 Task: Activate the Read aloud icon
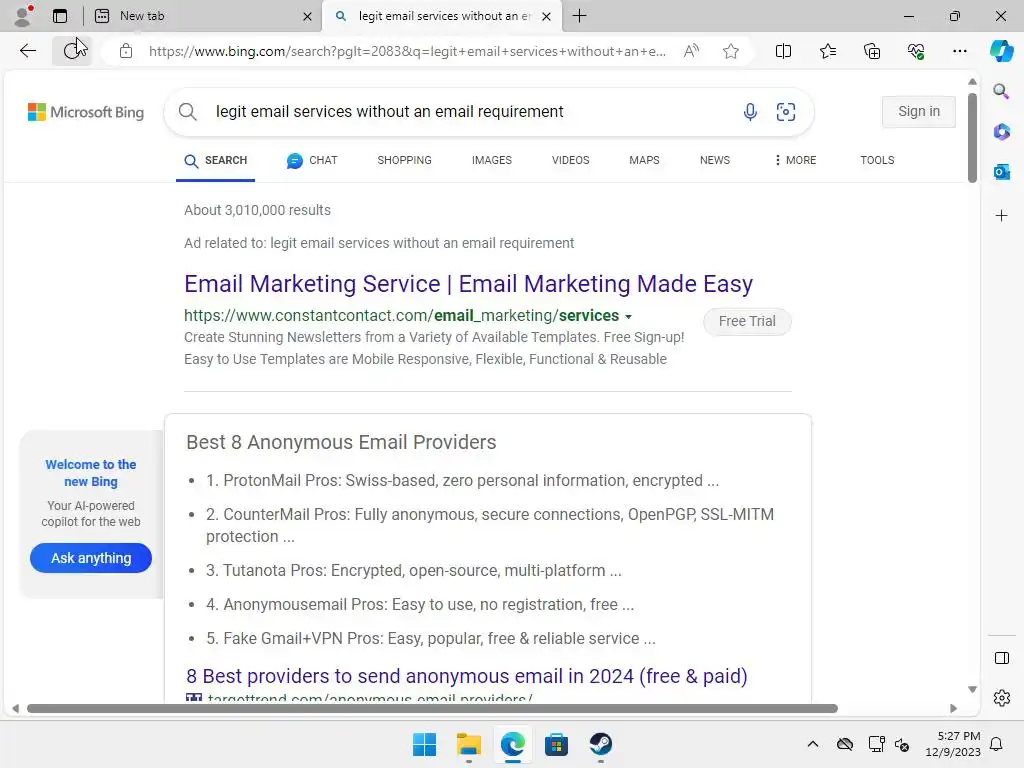[x=691, y=51]
